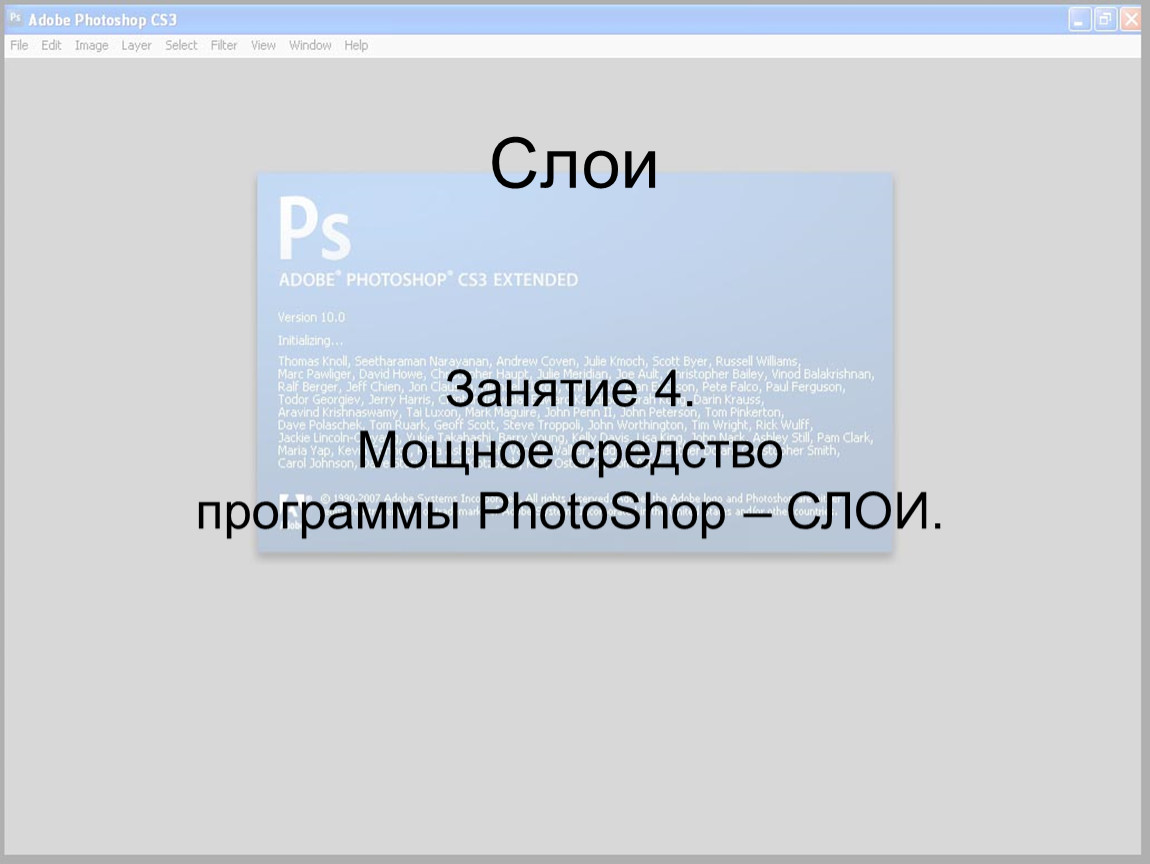Click the "Занятие 4." text line
The image size is (1150, 864).
click(570, 389)
